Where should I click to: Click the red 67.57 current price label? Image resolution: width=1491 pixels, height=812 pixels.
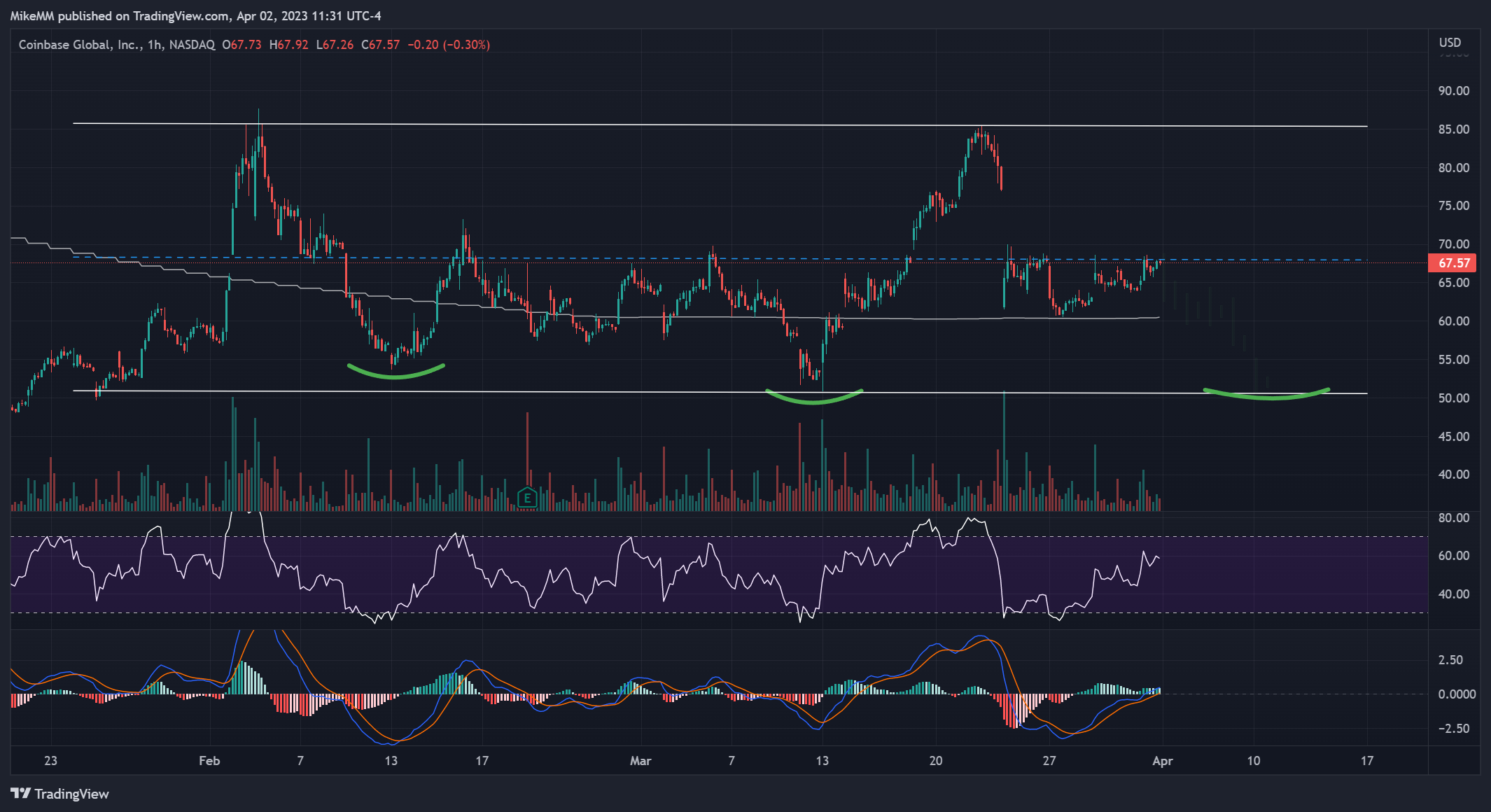click(1452, 263)
